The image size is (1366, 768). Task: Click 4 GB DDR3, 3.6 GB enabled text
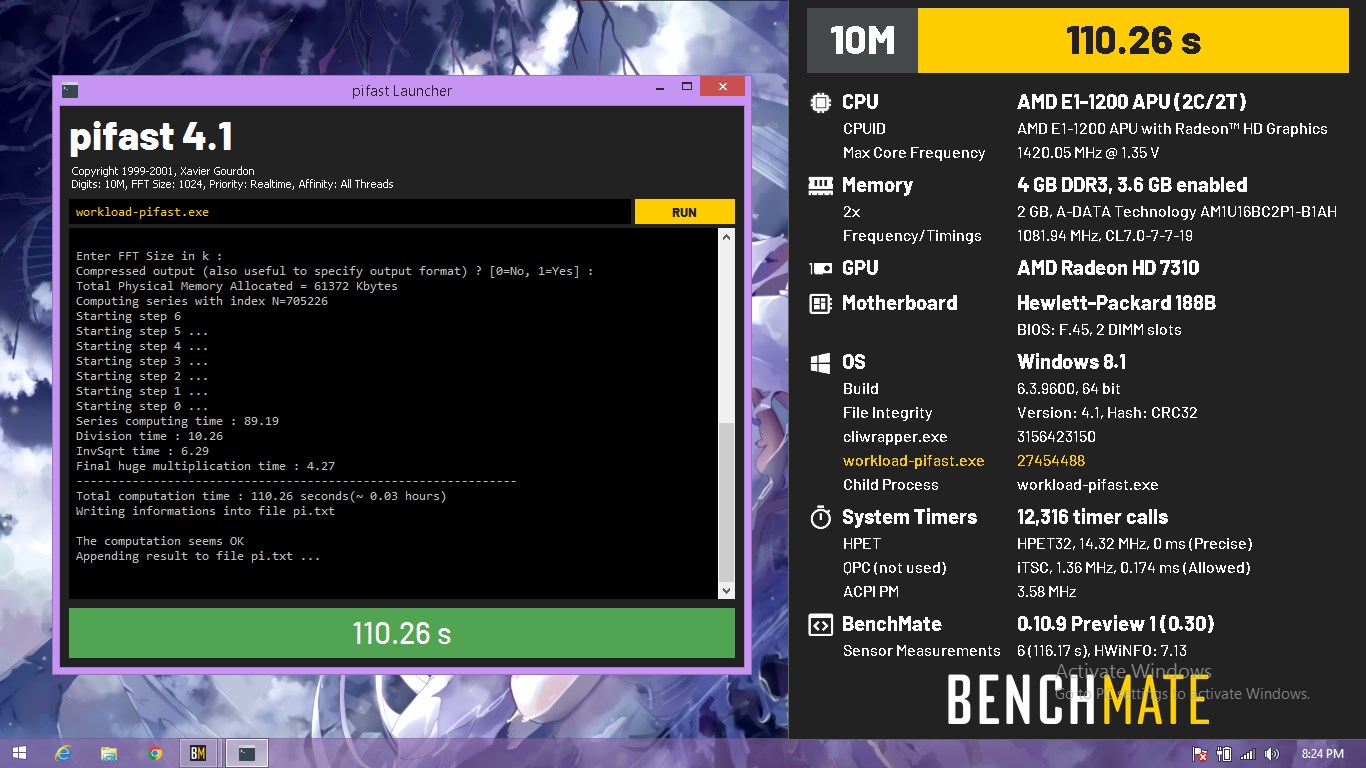coord(1132,185)
